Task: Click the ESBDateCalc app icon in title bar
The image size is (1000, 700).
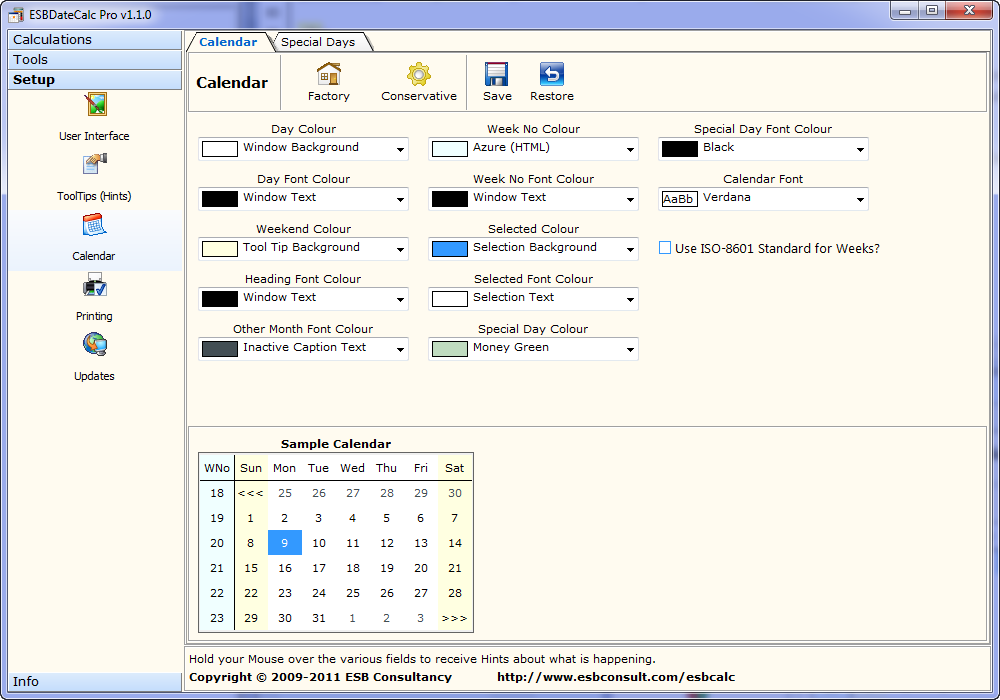Action: pos(16,14)
